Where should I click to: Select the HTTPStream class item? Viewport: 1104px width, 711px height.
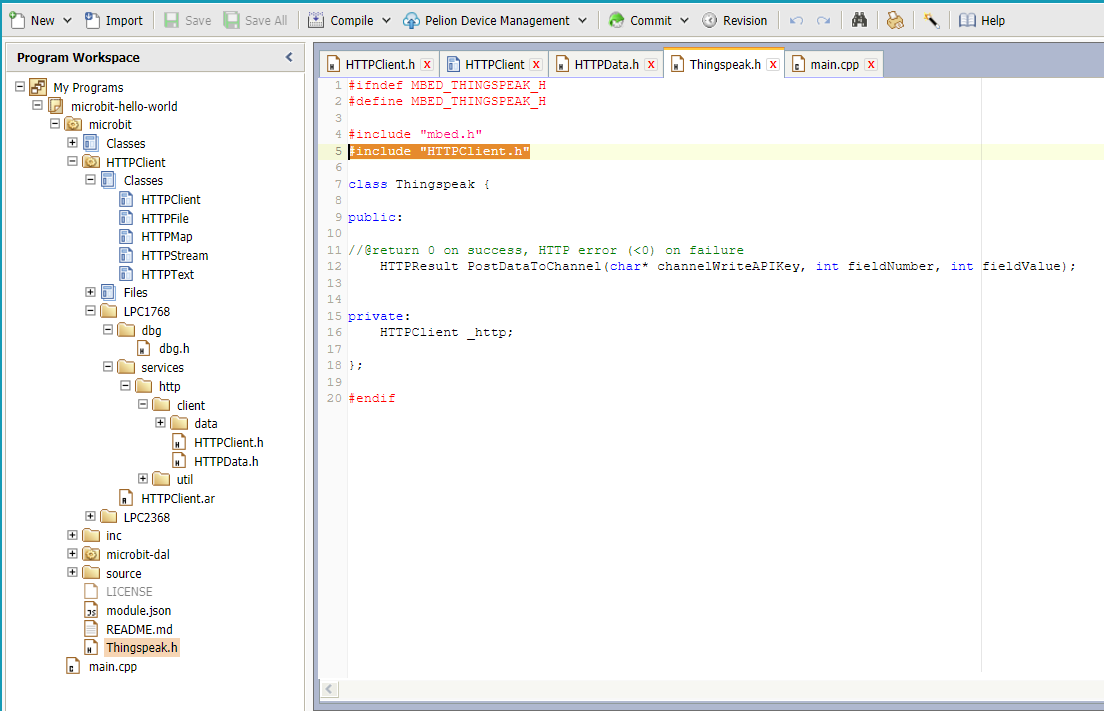pyautogui.click(x=175, y=256)
